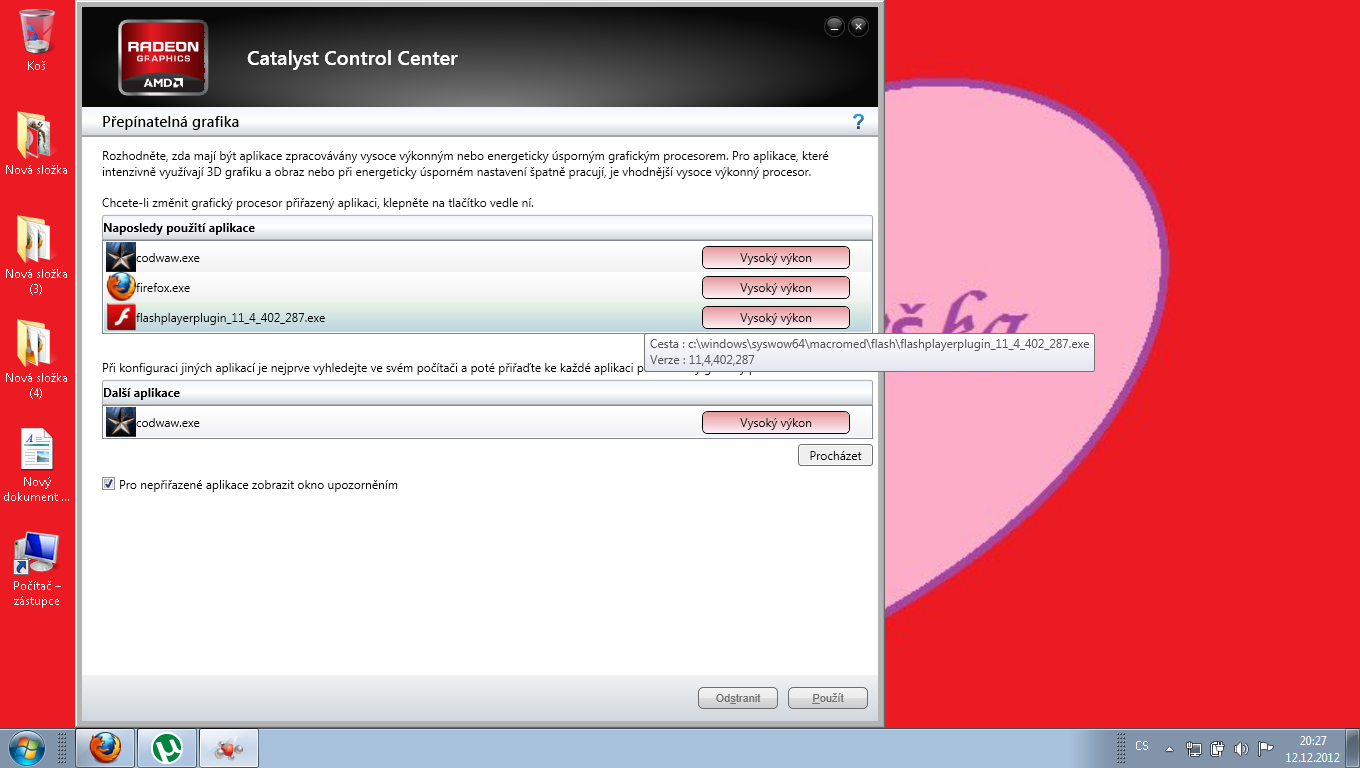Select the Nová složka (3) desktop folder

37,255
